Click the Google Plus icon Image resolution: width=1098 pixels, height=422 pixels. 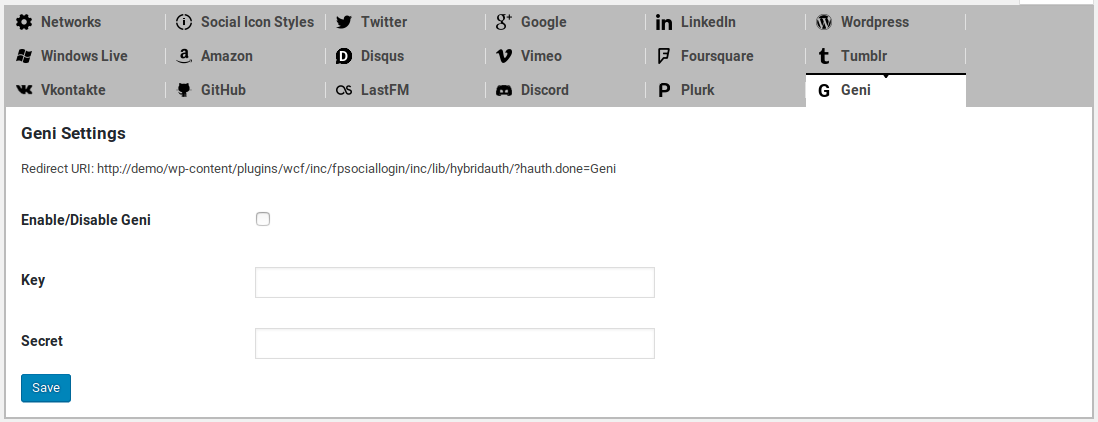(504, 22)
